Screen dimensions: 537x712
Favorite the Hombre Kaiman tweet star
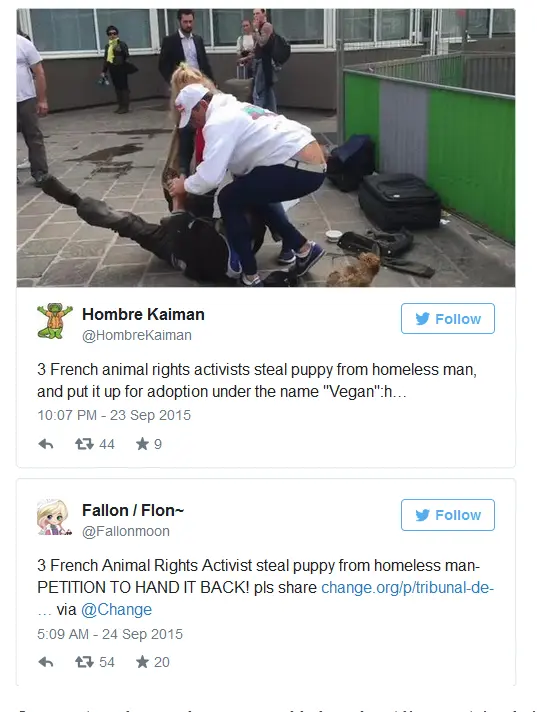click(x=142, y=444)
